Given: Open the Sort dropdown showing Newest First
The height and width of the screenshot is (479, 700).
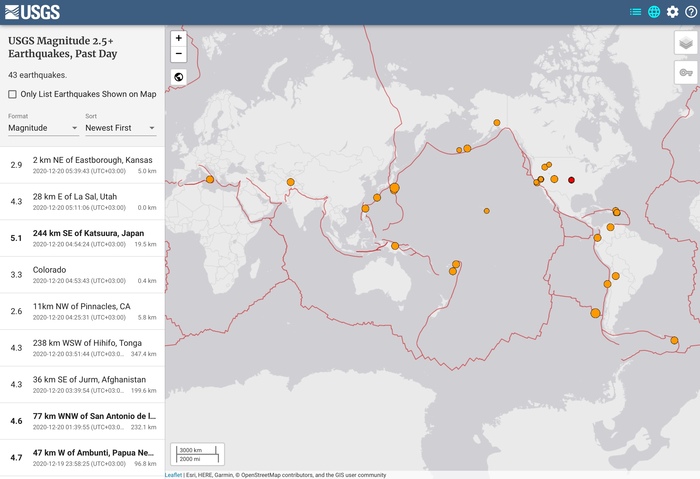Looking at the screenshot, I should click(x=120, y=128).
